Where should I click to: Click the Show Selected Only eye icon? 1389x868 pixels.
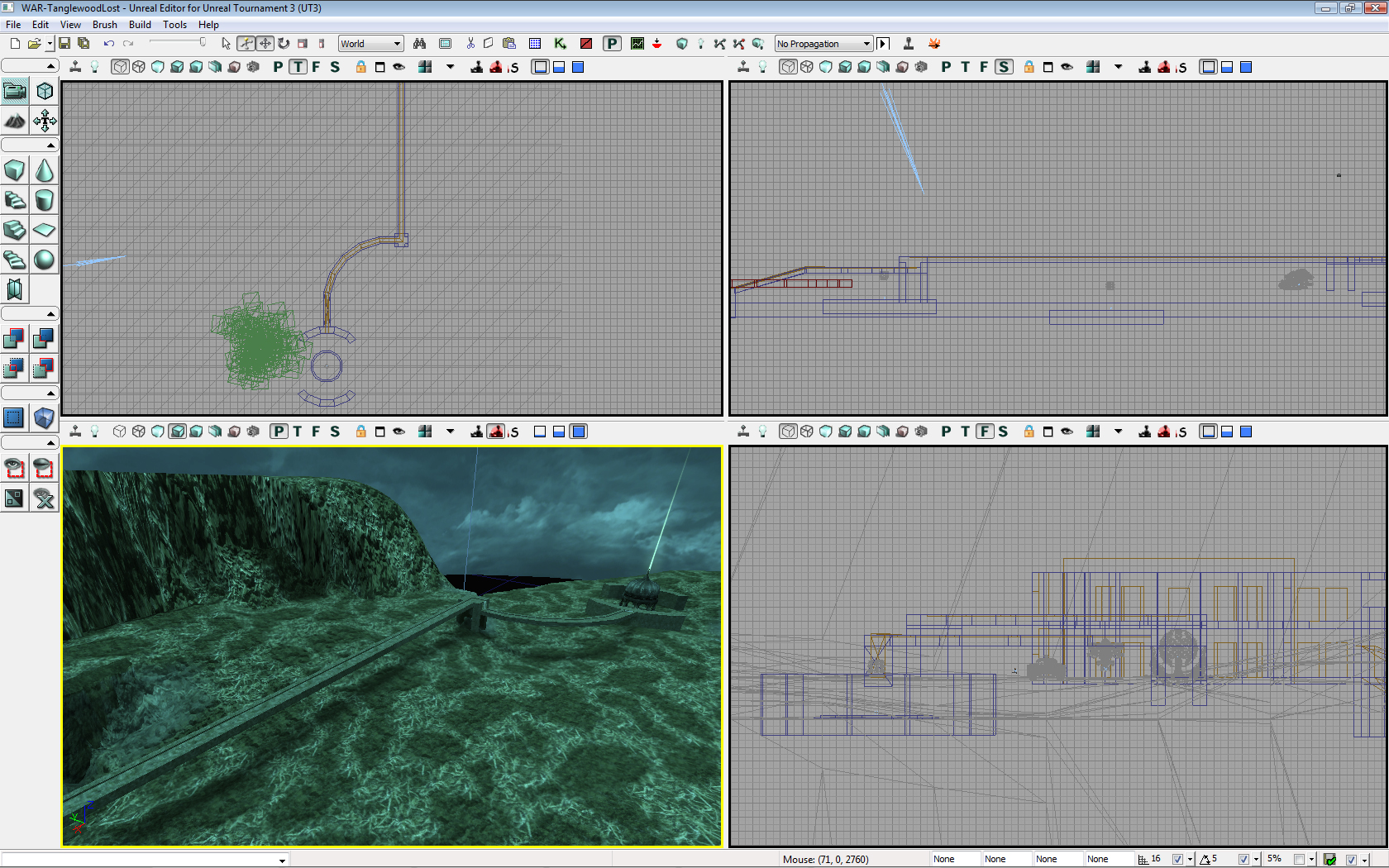[15, 469]
